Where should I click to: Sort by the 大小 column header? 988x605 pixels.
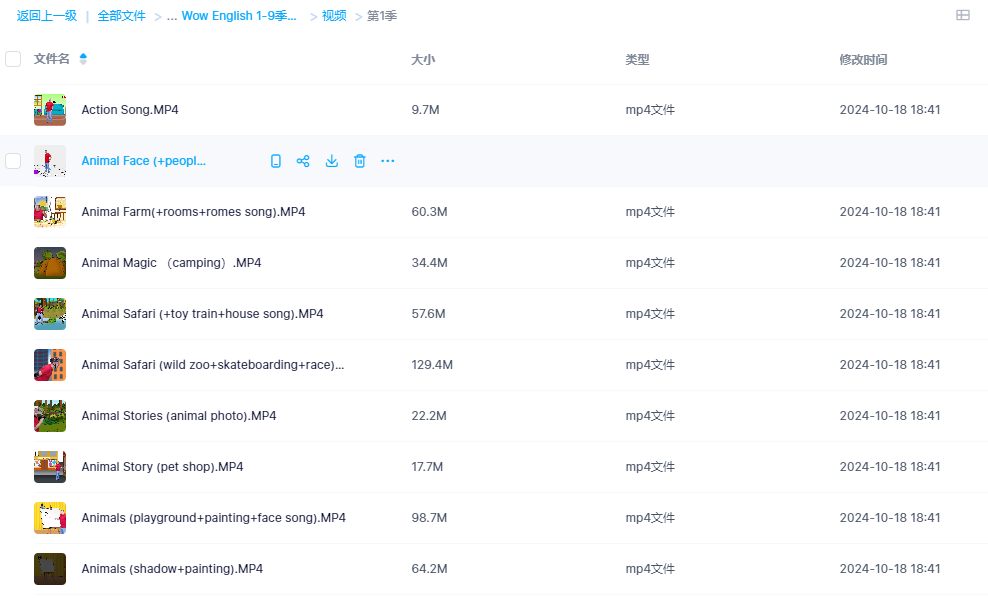pyautogui.click(x=423, y=59)
